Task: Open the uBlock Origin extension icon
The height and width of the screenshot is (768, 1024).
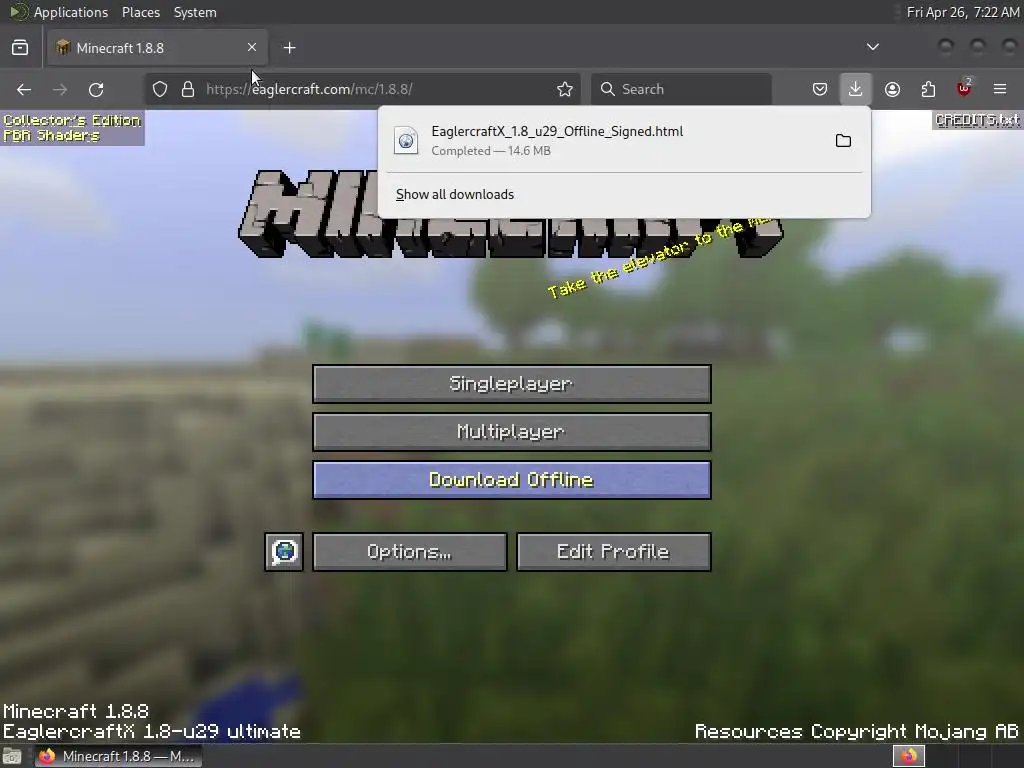Action: coord(964,88)
